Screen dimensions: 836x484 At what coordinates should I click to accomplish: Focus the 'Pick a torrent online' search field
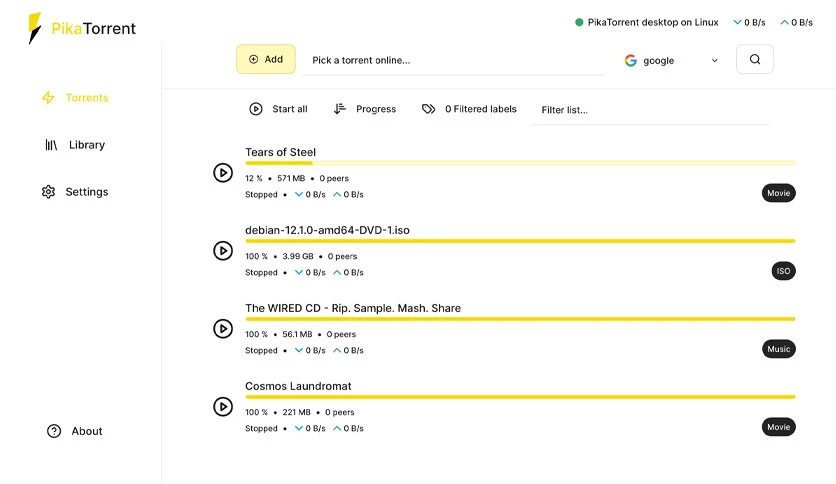point(453,60)
